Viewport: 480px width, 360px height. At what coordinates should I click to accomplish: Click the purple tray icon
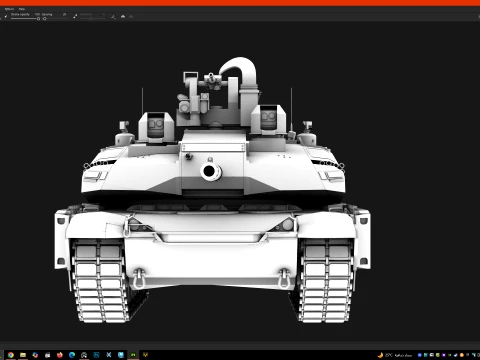[444, 355]
